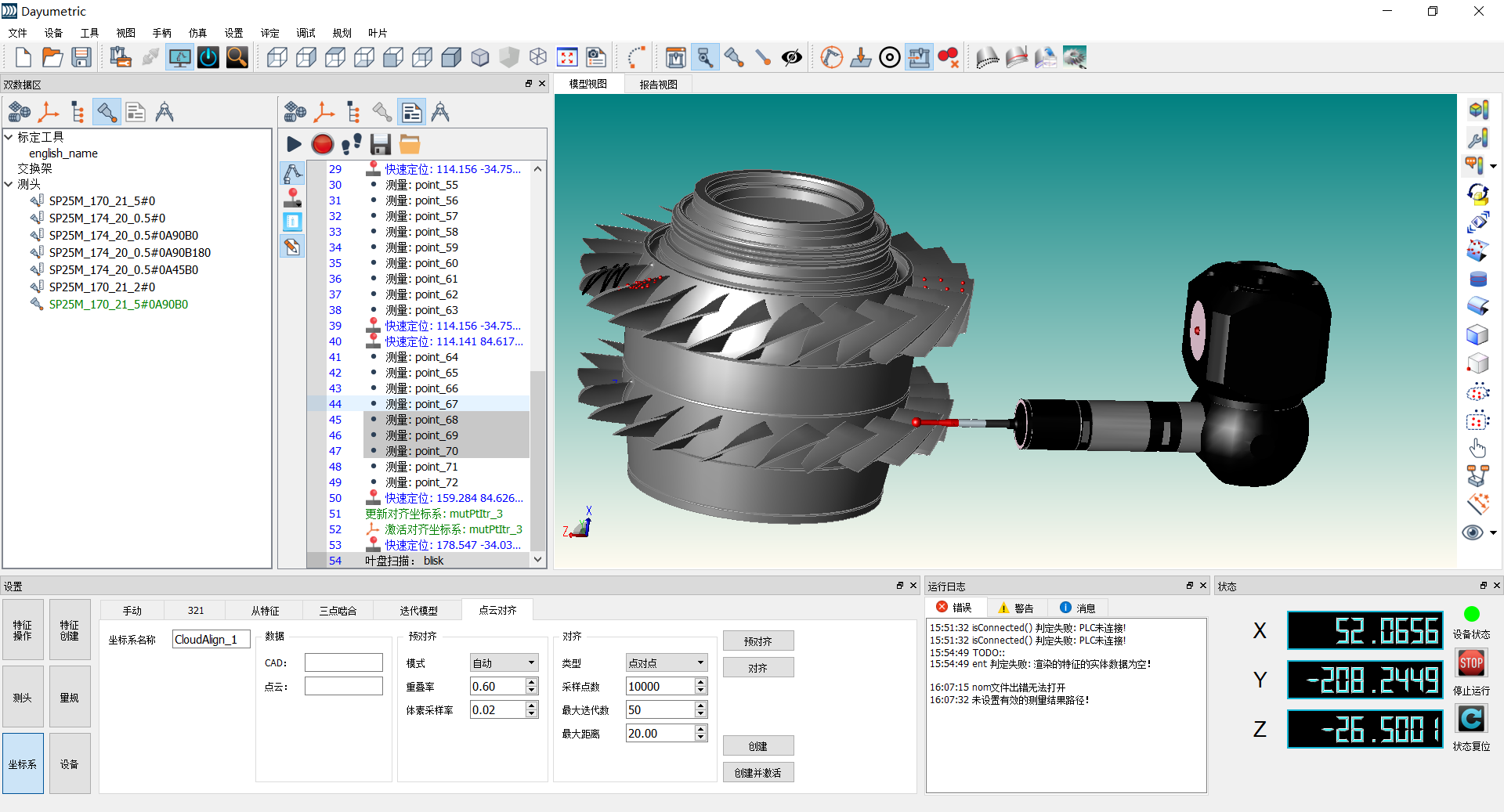Click the rotate view icon in right sidebar
This screenshot has width=1504, height=812.
tap(1477, 193)
